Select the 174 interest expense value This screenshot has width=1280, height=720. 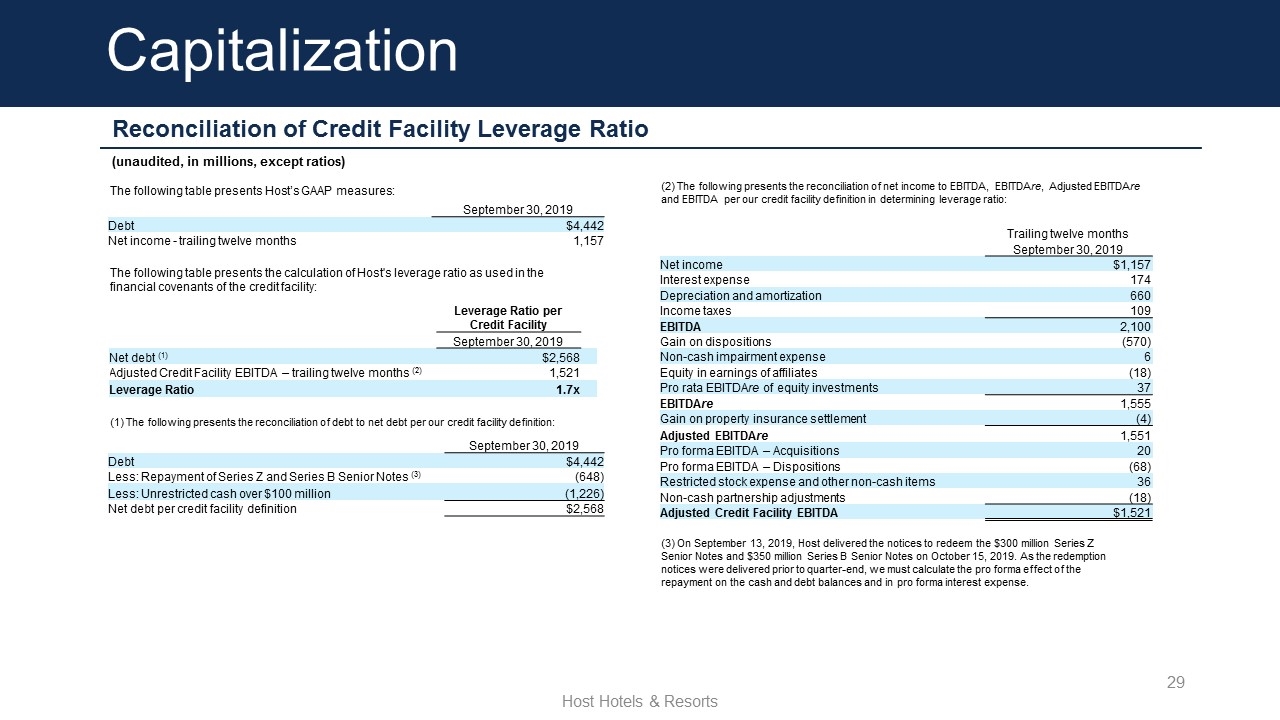[1141, 280]
